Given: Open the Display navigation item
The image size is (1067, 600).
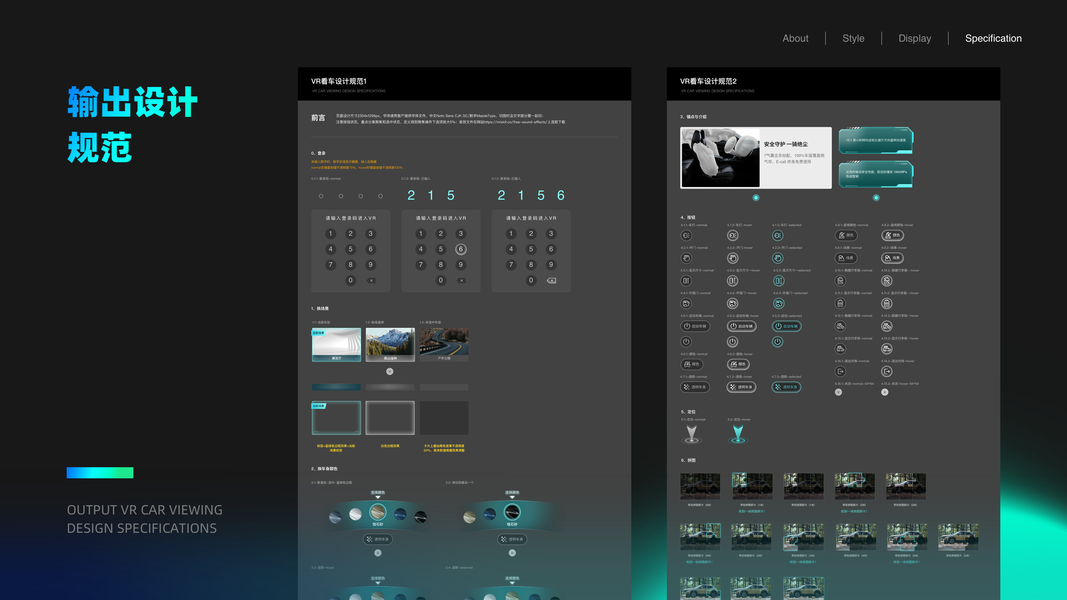Looking at the screenshot, I should point(914,39).
